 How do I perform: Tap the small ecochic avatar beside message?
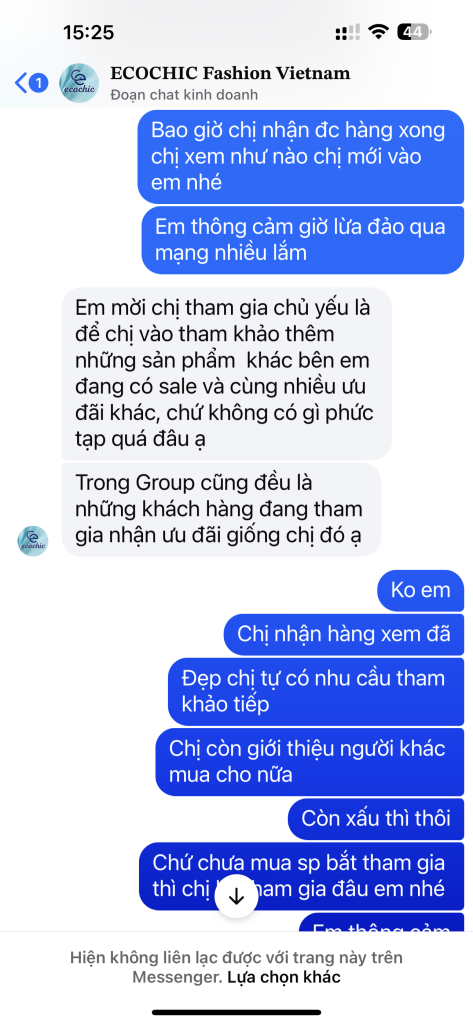(33, 541)
